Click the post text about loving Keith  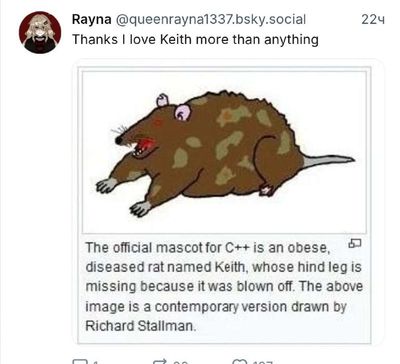pyautogui.click(x=195, y=40)
